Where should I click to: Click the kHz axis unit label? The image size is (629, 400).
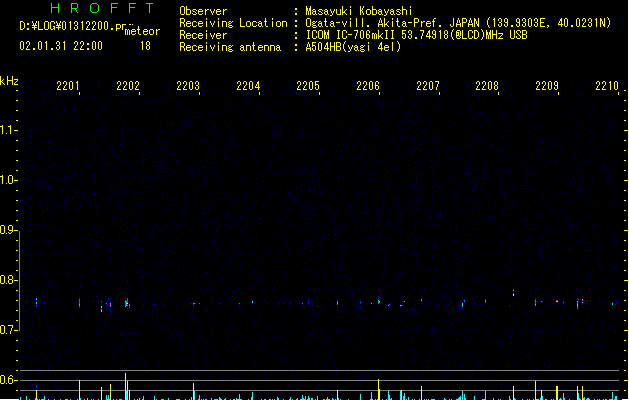pyautogui.click(x=9, y=81)
